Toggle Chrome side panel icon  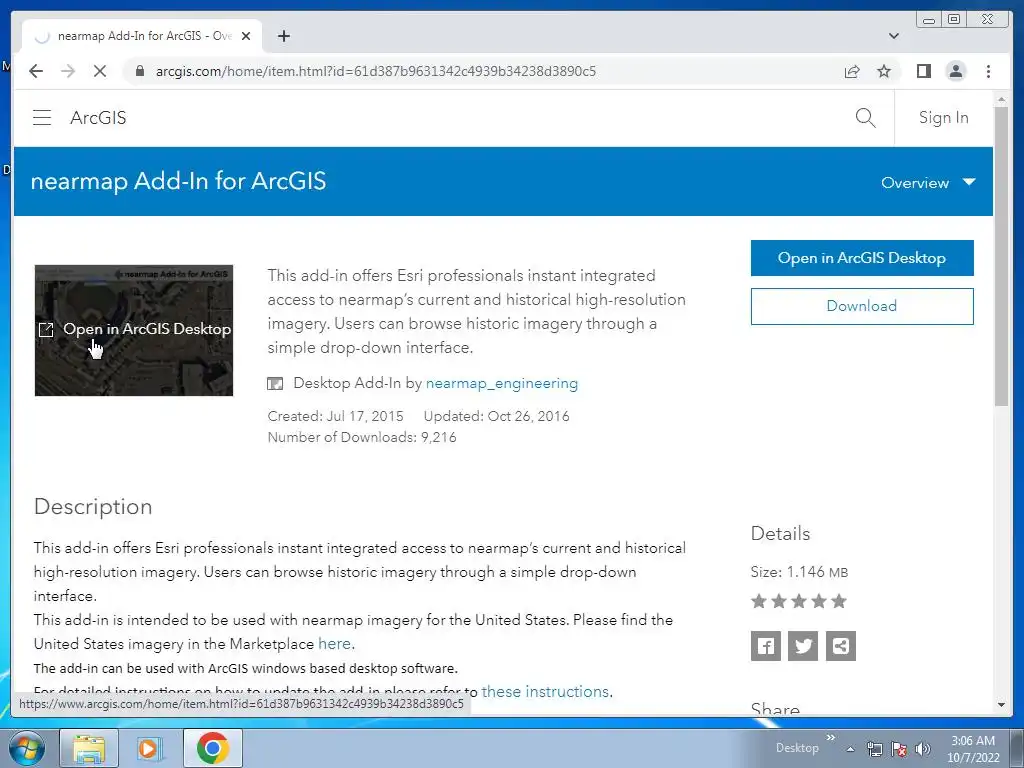923,71
